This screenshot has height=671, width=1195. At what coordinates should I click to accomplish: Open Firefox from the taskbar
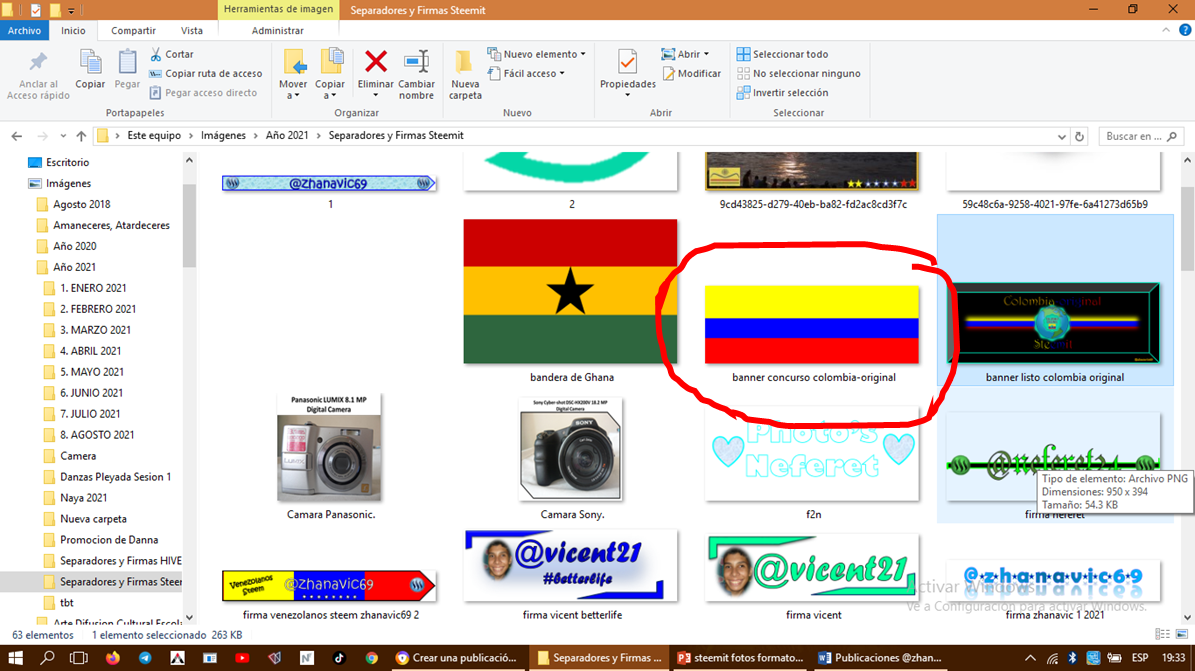pyautogui.click(x=112, y=658)
